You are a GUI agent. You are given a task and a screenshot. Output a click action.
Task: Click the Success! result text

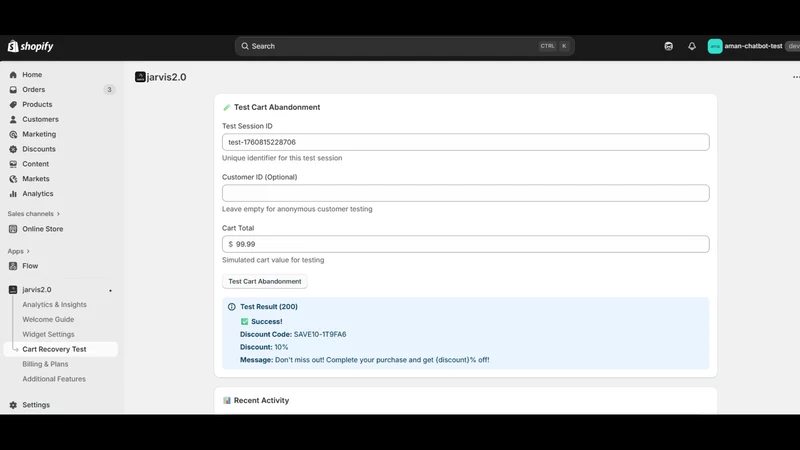point(267,321)
